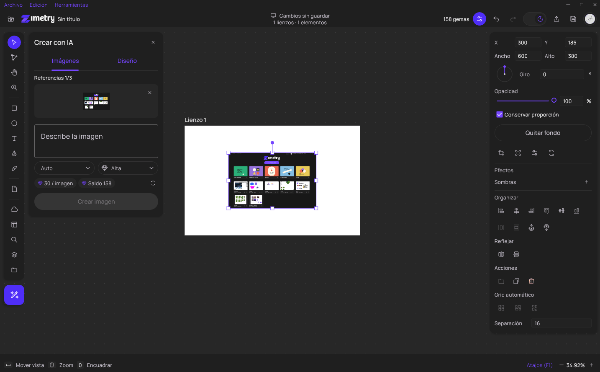Select the fill bucket tool
Screen dimensions: 600x372
pyautogui.click(x=14, y=153)
